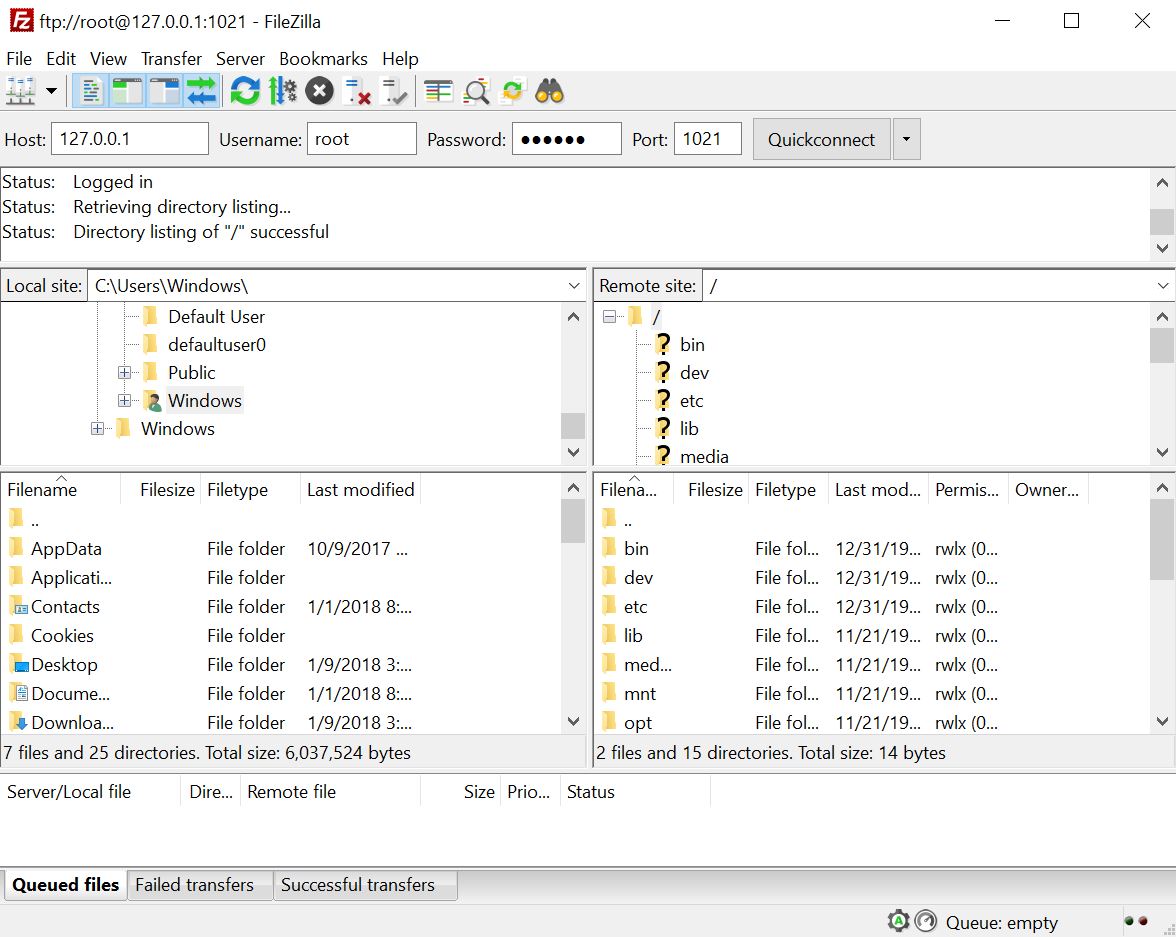Open Site Manager dropdown arrow
1176x937 pixels.
click(51, 92)
